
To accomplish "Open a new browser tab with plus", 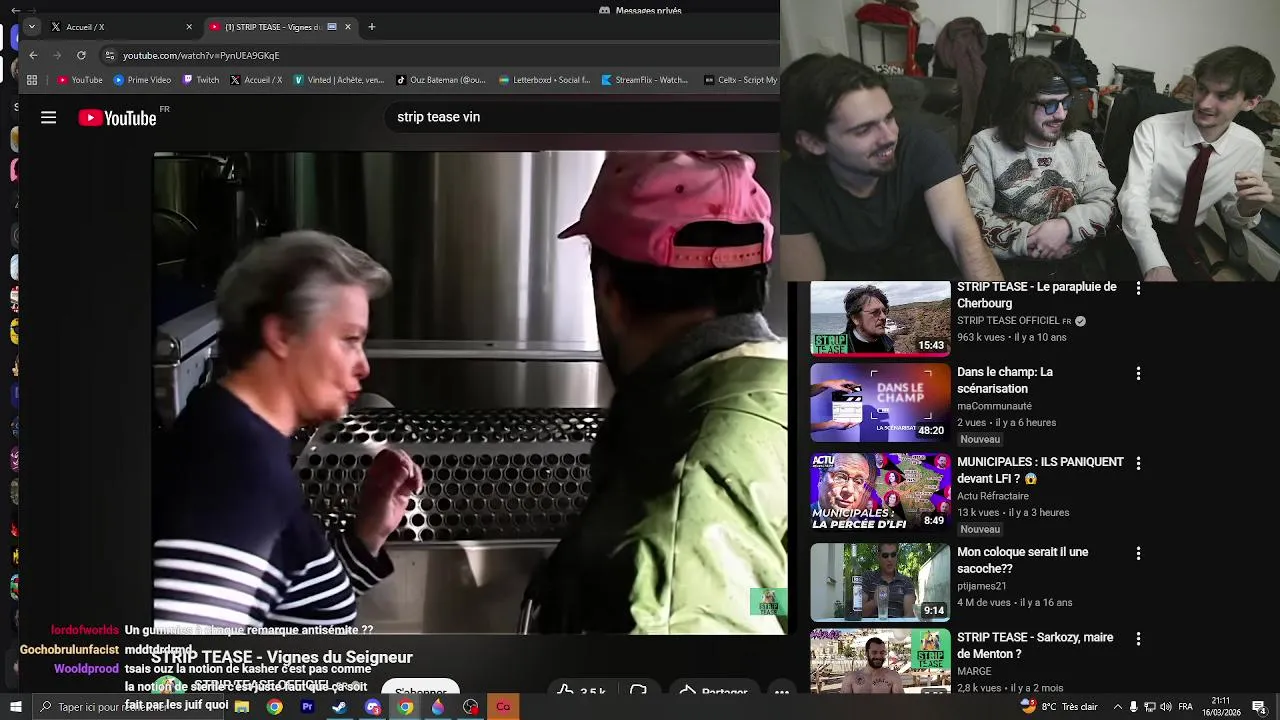I will coord(372,27).
